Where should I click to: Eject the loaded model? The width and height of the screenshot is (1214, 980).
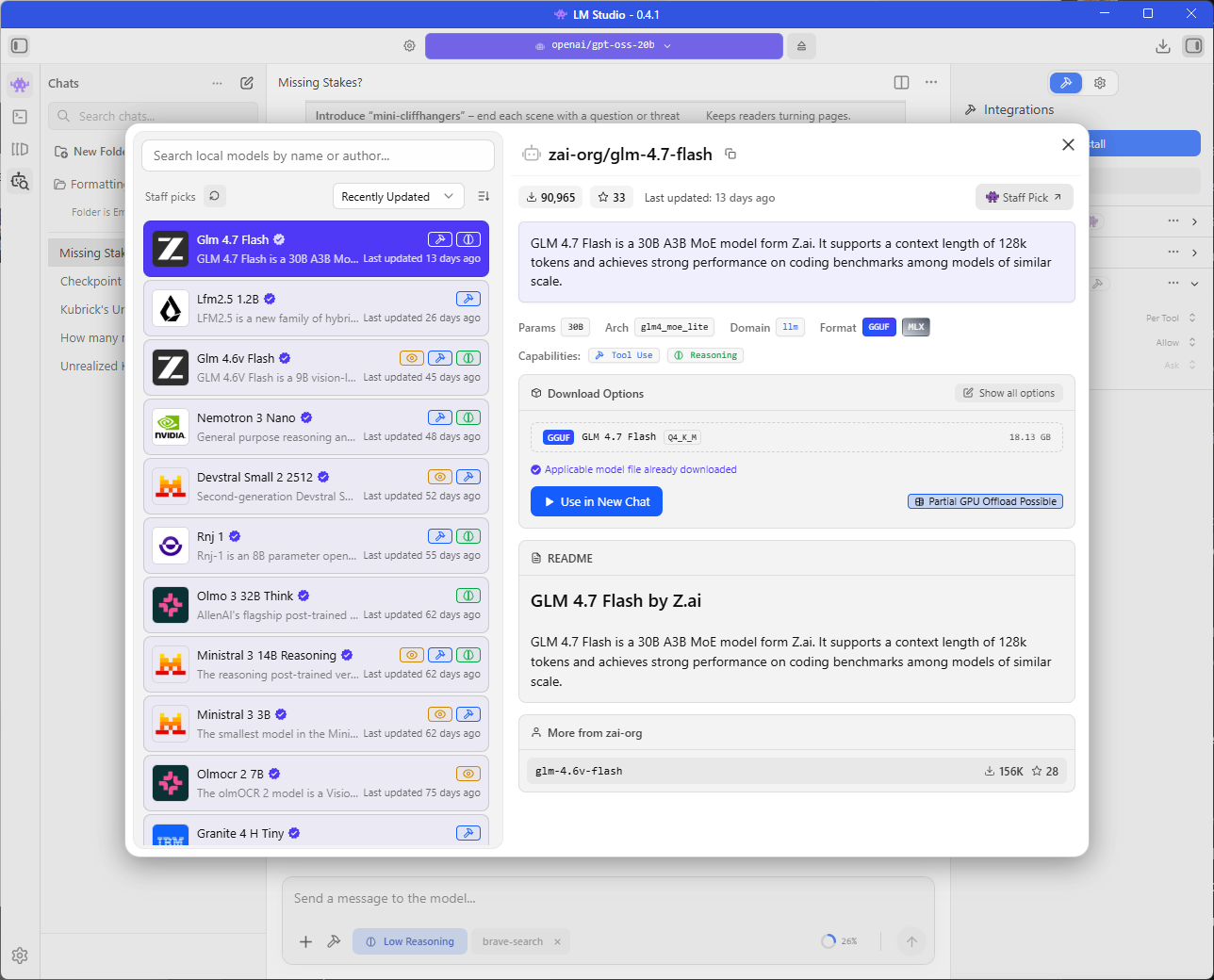tap(801, 46)
